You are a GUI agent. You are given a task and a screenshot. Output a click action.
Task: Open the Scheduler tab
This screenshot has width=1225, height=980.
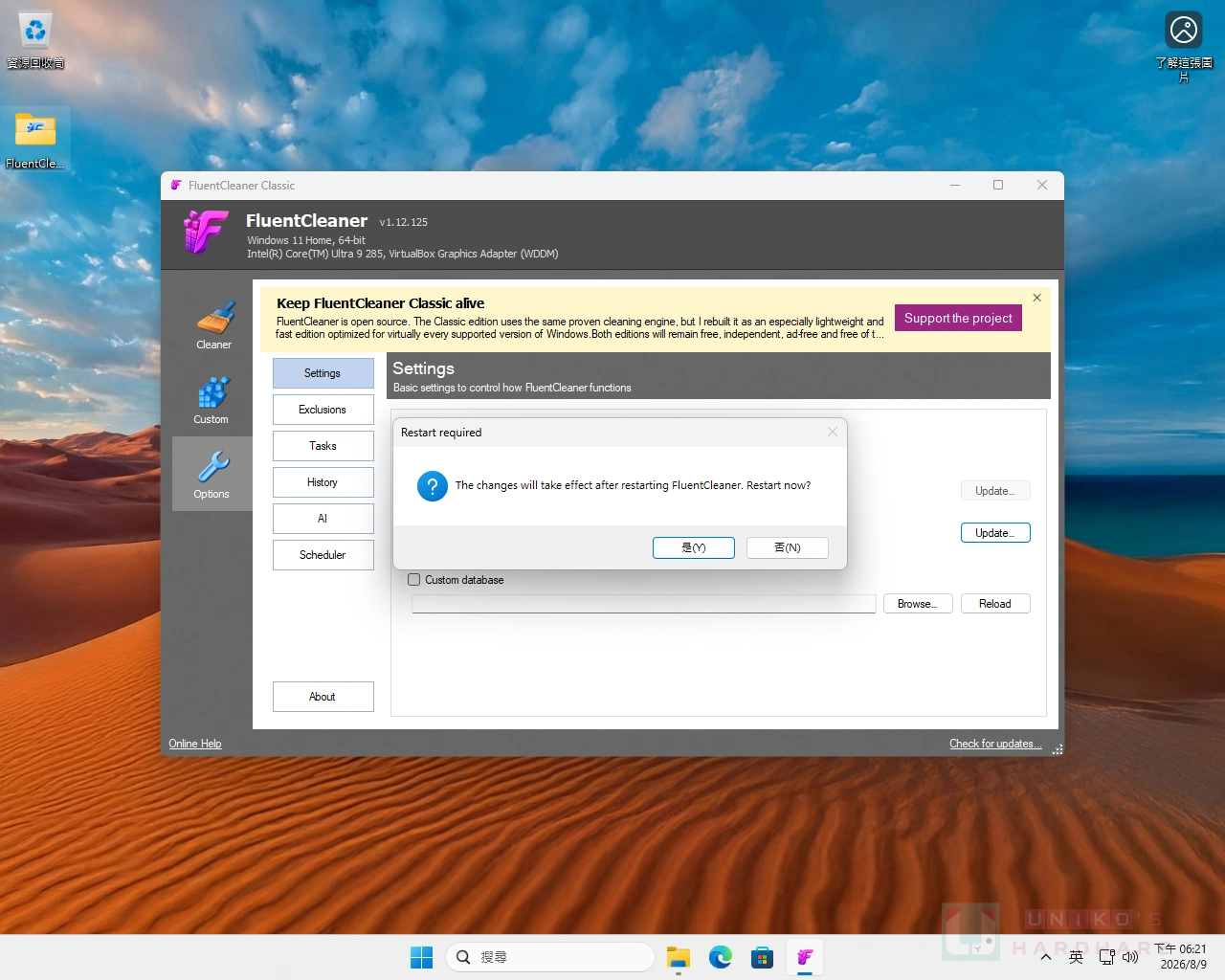[x=323, y=555]
